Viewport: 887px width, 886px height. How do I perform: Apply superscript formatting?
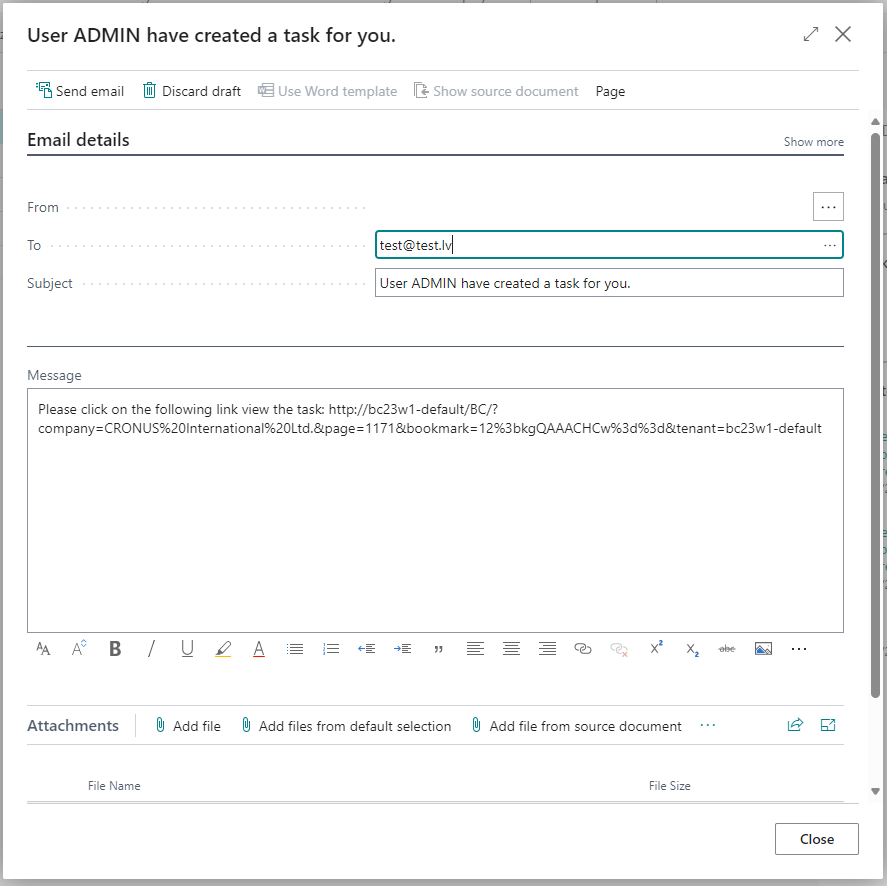pyautogui.click(x=656, y=649)
